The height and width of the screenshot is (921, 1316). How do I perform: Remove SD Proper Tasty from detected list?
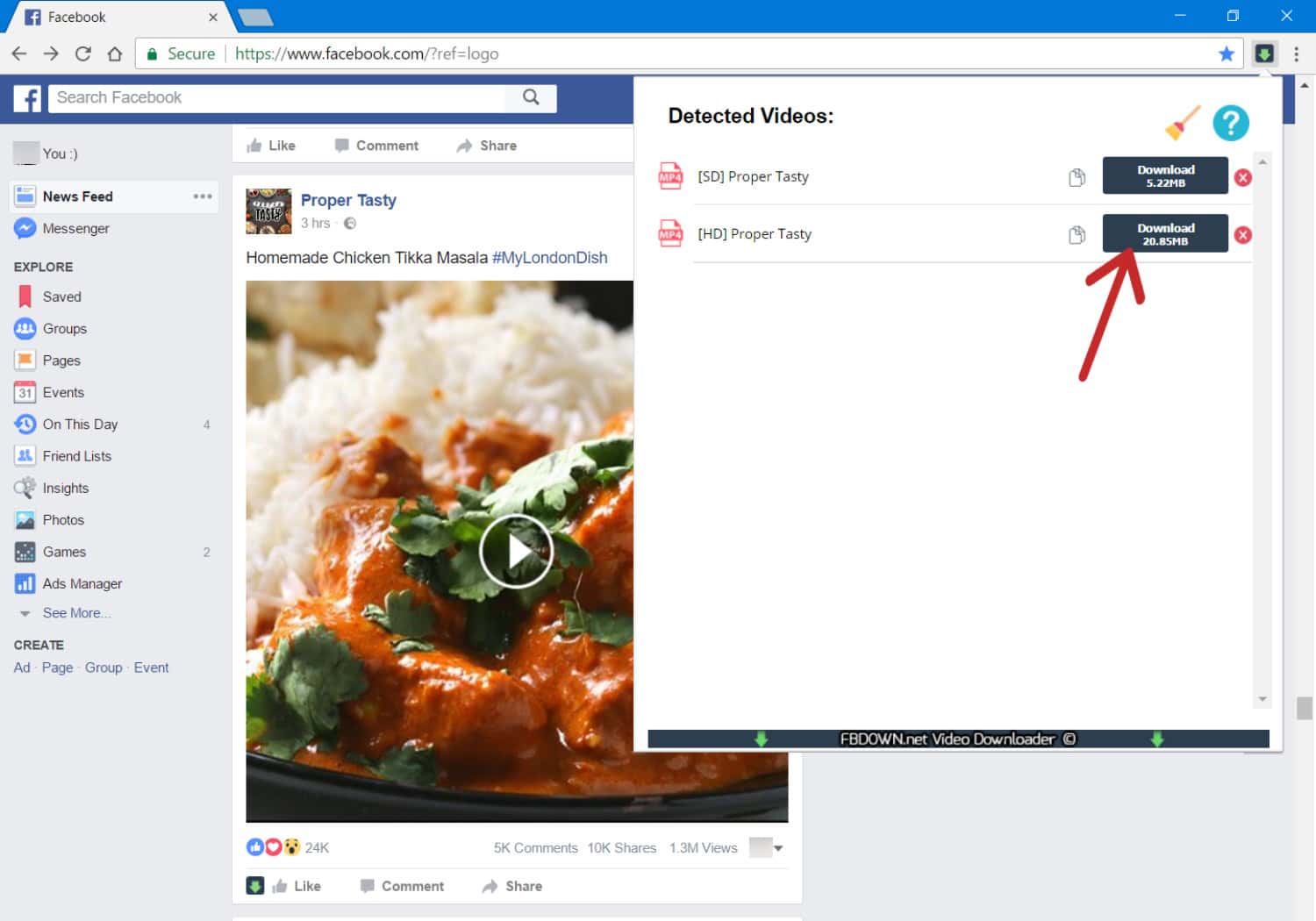tap(1242, 177)
